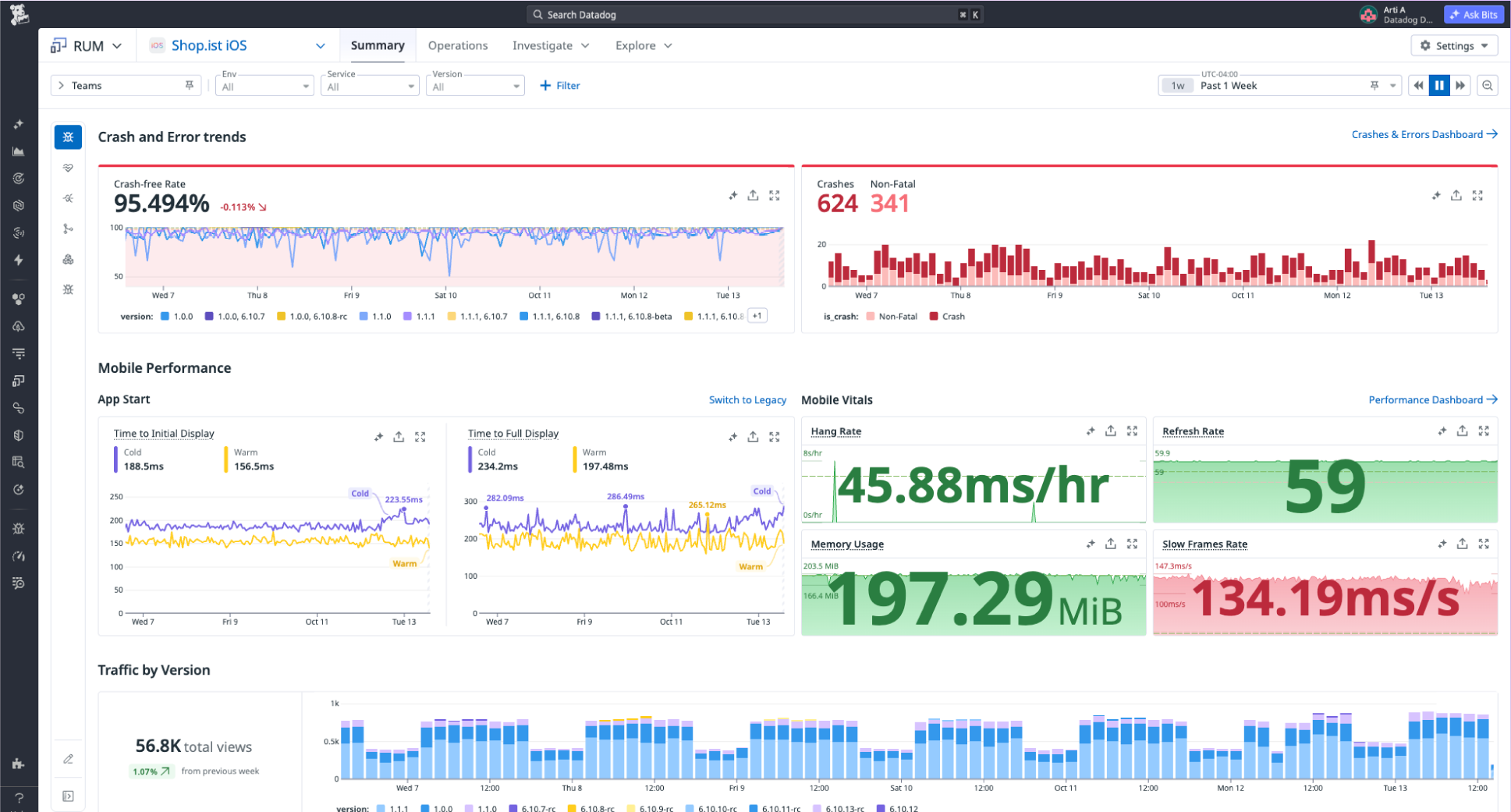Export the Refresh Rate widget
This screenshot has height=812, width=1511.
(x=1463, y=431)
